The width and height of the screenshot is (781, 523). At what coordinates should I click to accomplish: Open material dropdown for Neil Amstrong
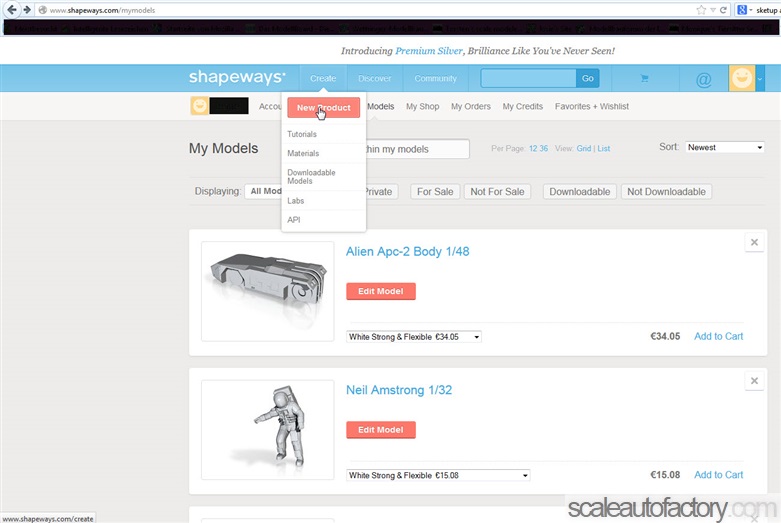coord(438,475)
